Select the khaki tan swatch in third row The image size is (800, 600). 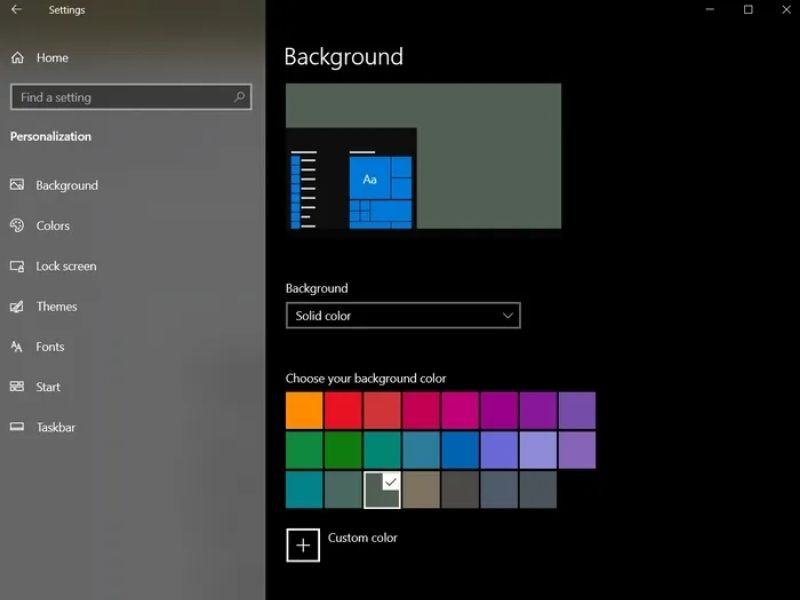pos(421,490)
